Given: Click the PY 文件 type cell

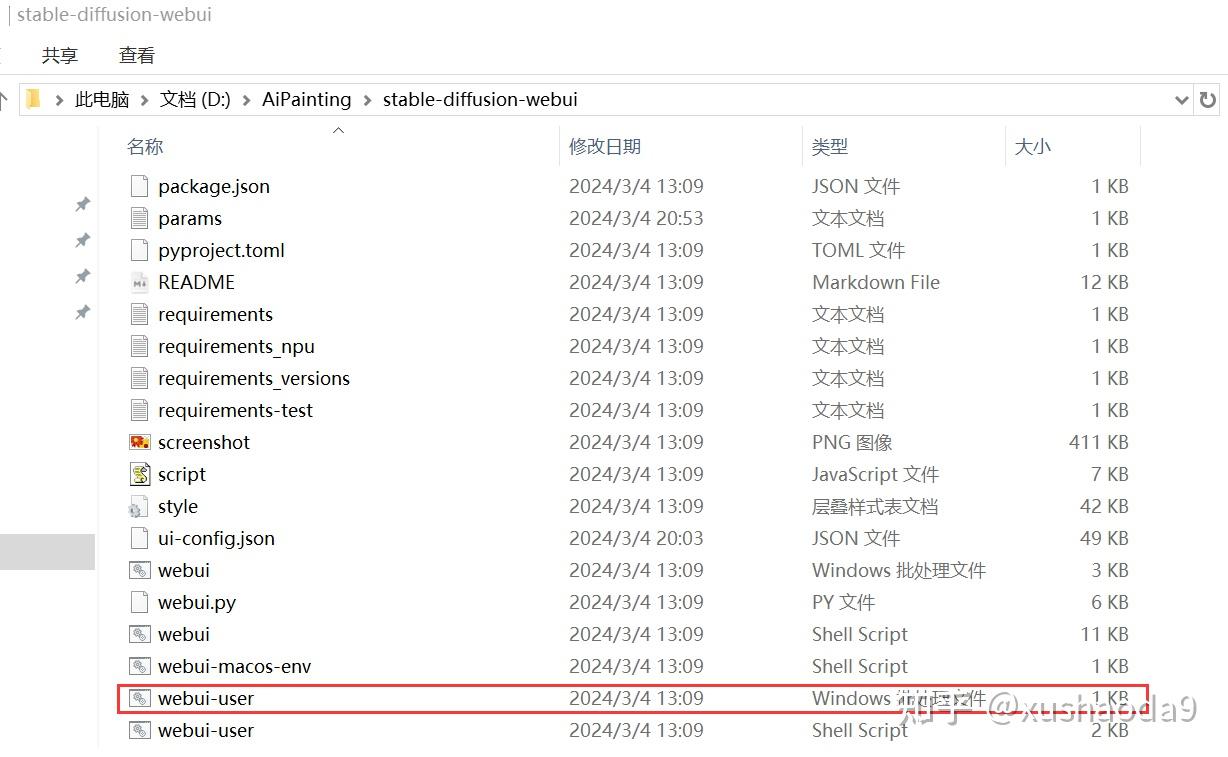Looking at the screenshot, I should coord(843,602).
